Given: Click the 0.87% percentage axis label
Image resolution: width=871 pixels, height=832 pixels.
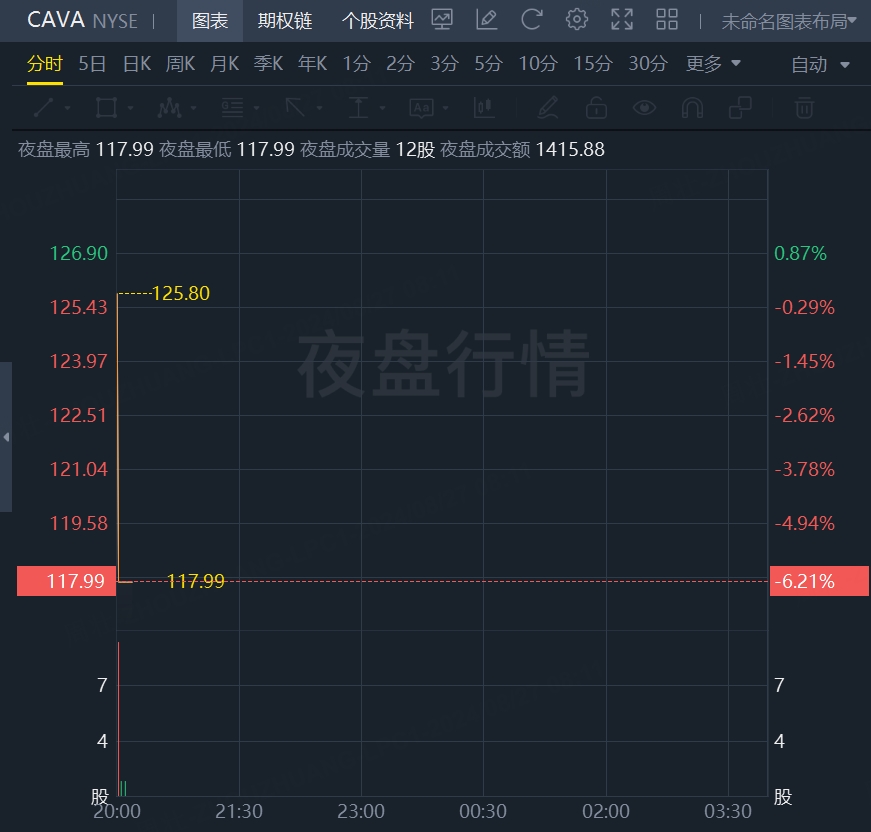Looking at the screenshot, I should [800, 253].
